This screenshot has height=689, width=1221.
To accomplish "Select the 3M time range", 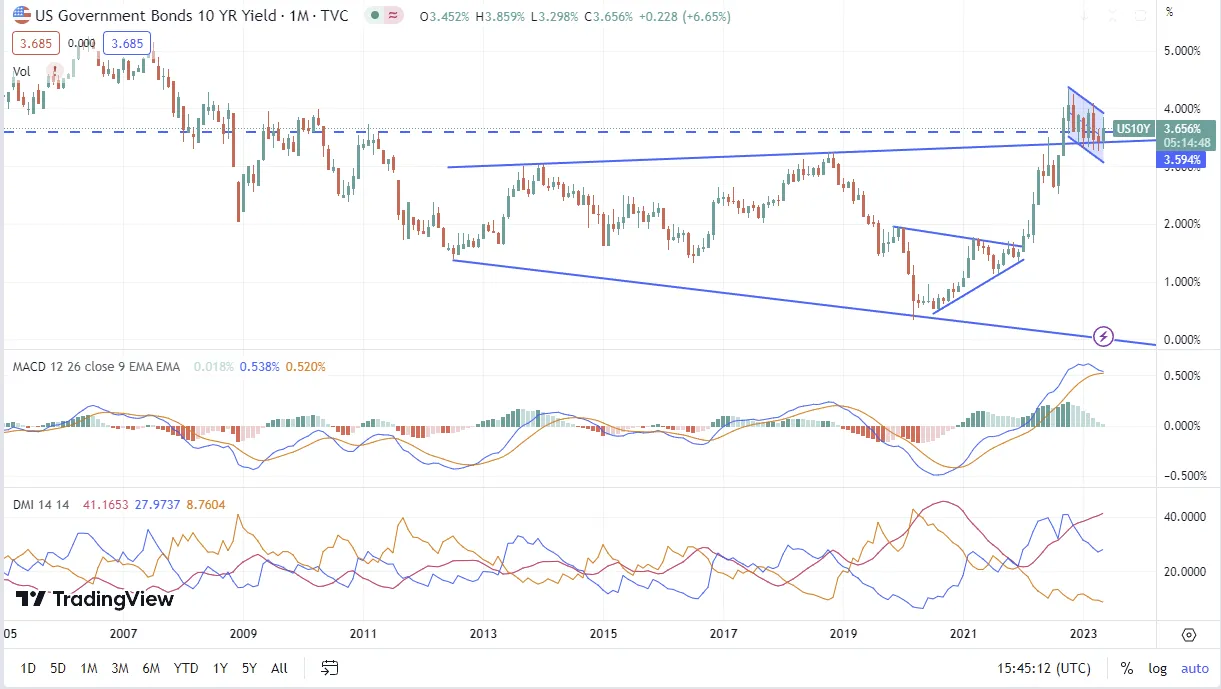I will click(120, 668).
